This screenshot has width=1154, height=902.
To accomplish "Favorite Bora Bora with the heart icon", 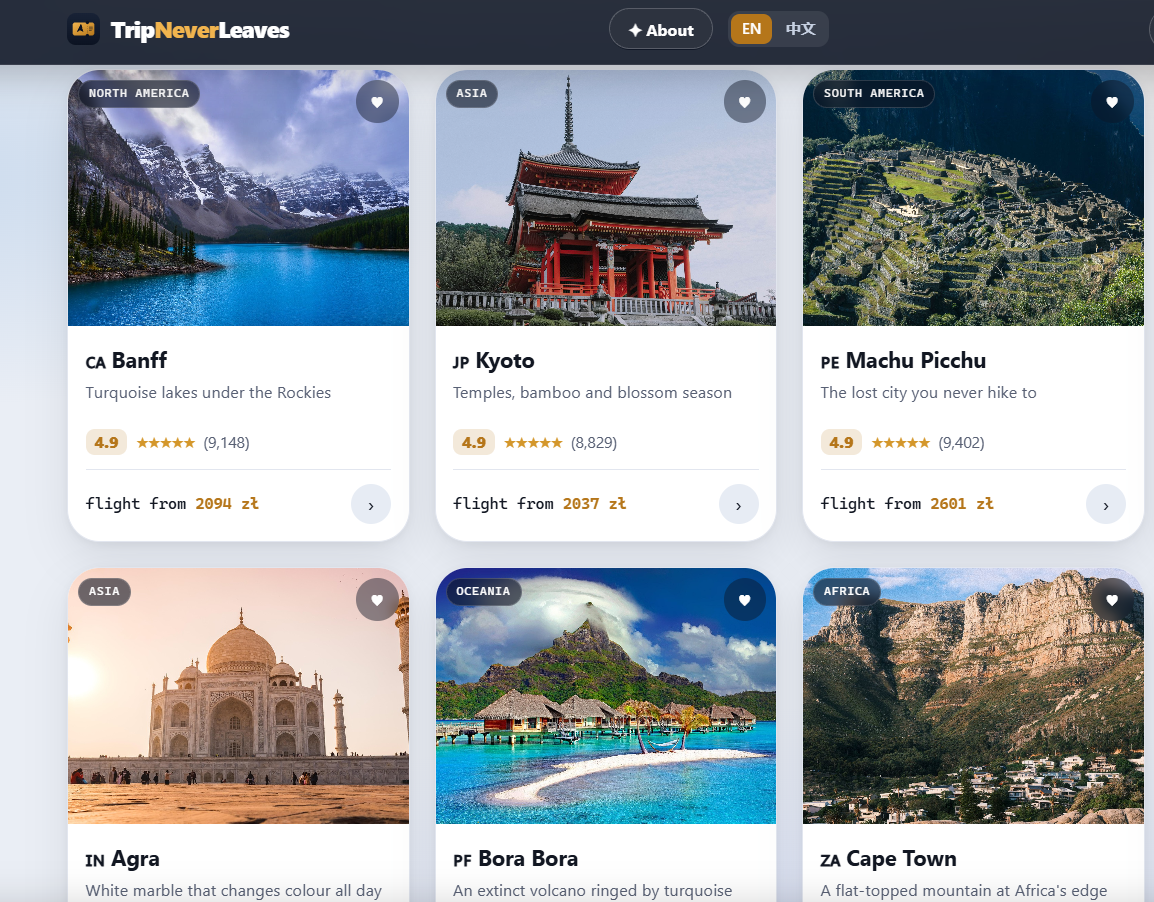I will pyautogui.click(x=744, y=600).
